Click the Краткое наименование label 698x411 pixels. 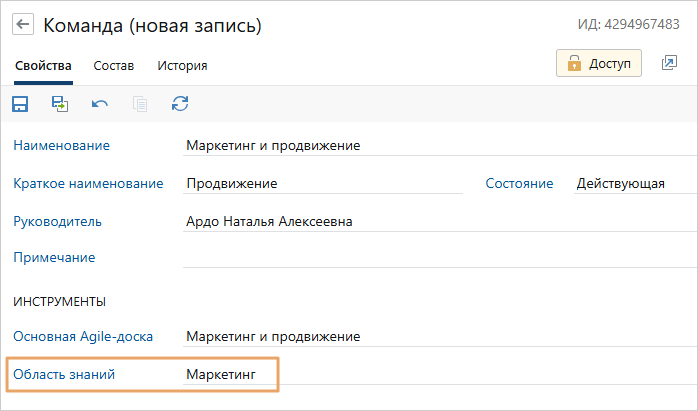(x=88, y=183)
